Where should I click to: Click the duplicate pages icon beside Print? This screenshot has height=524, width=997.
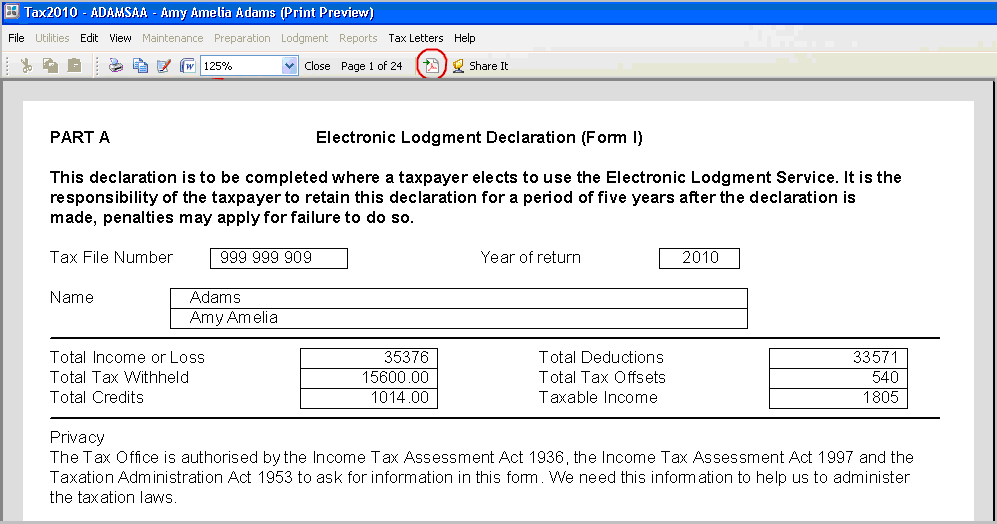(x=140, y=66)
